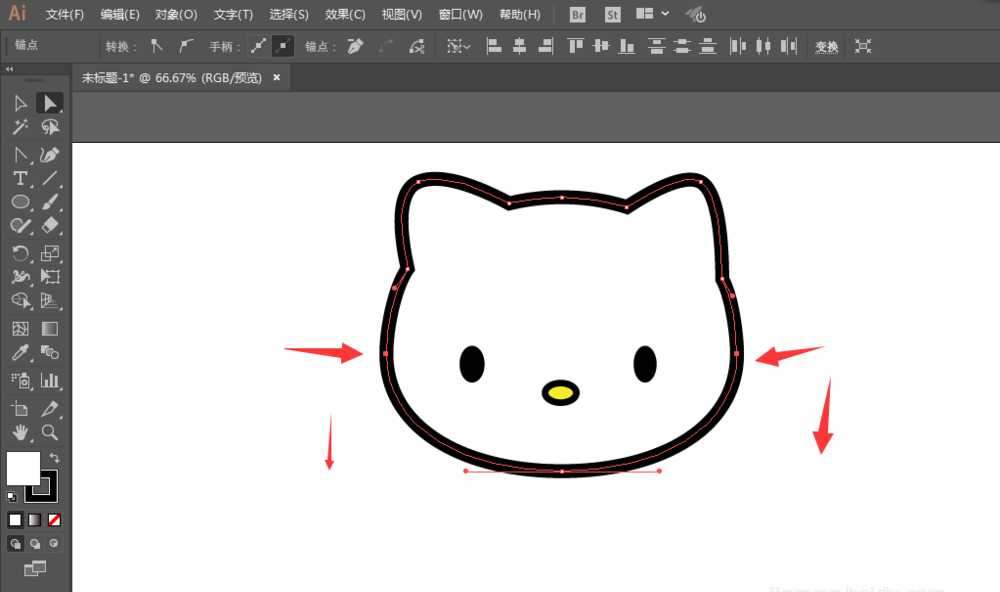Open the align-to options dropdown

pos(458,46)
